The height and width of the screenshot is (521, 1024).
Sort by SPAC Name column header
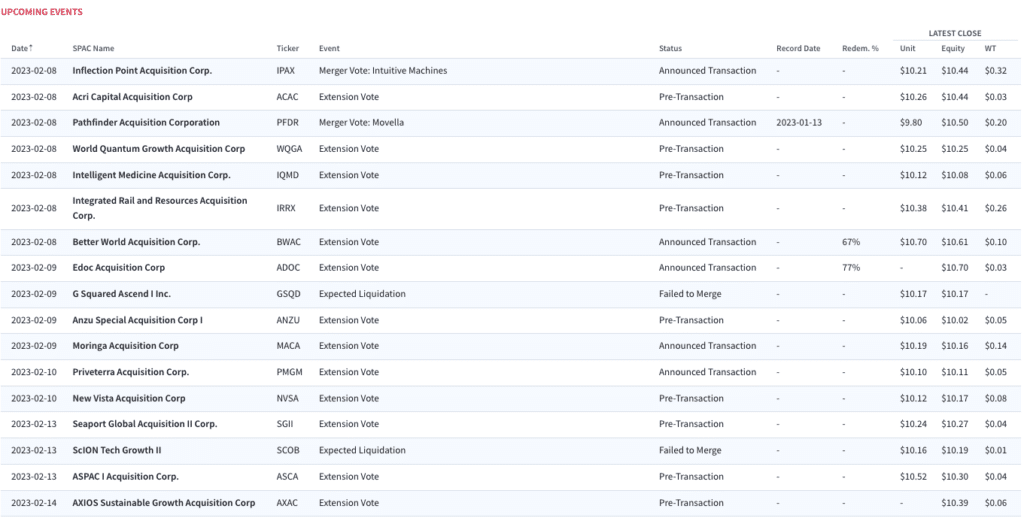(93, 48)
